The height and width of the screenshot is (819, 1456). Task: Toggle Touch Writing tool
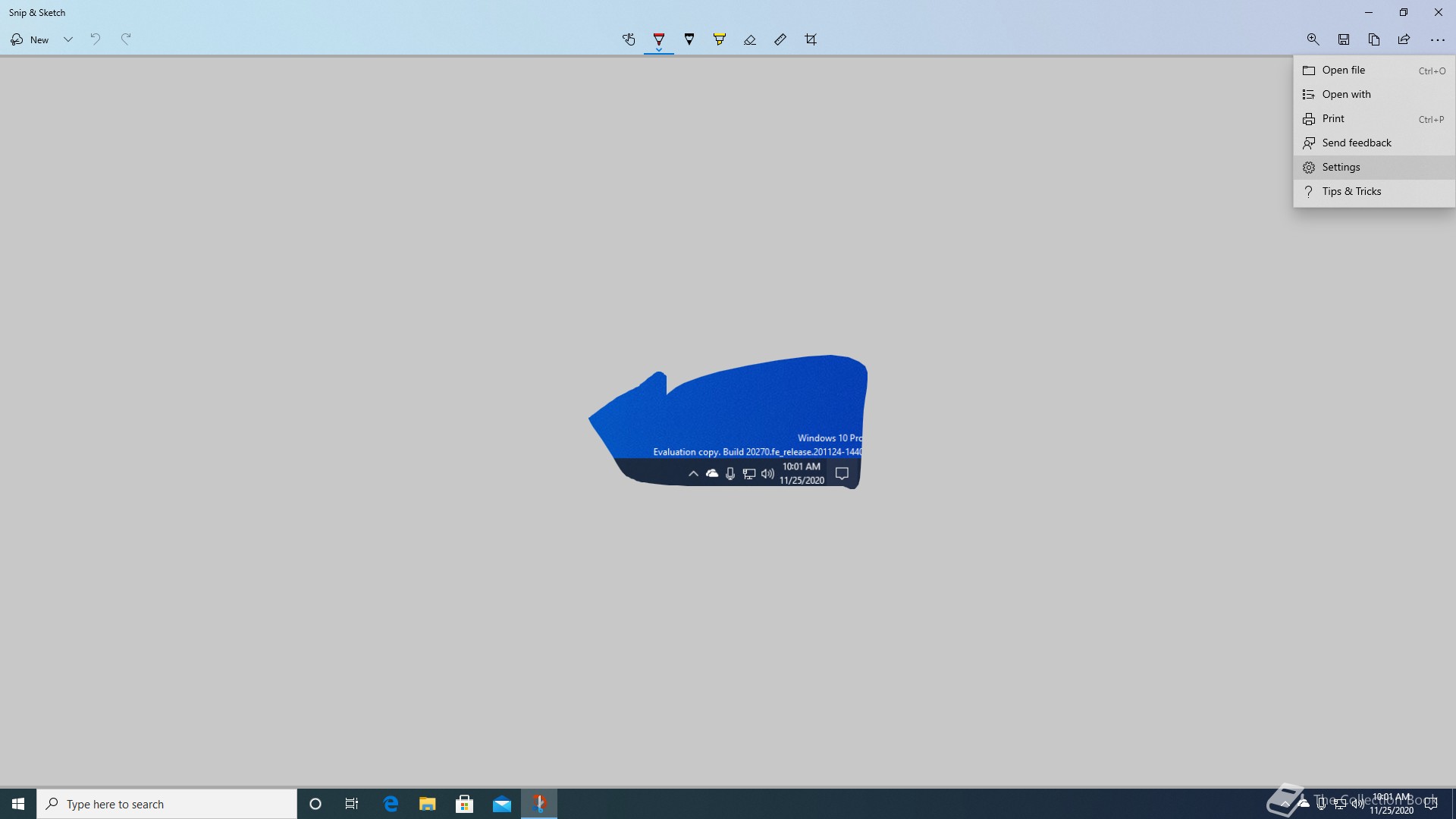pos(629,39)
